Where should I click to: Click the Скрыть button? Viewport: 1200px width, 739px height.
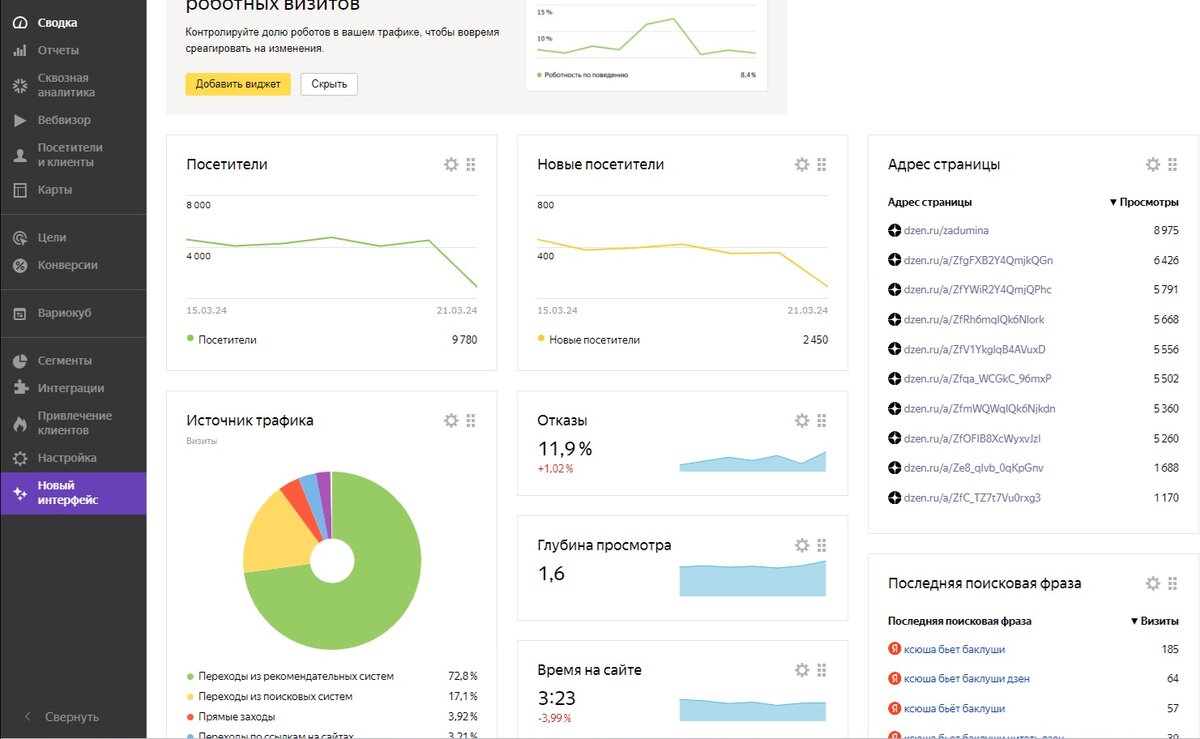pyautogui.click(x=329, y=84)
